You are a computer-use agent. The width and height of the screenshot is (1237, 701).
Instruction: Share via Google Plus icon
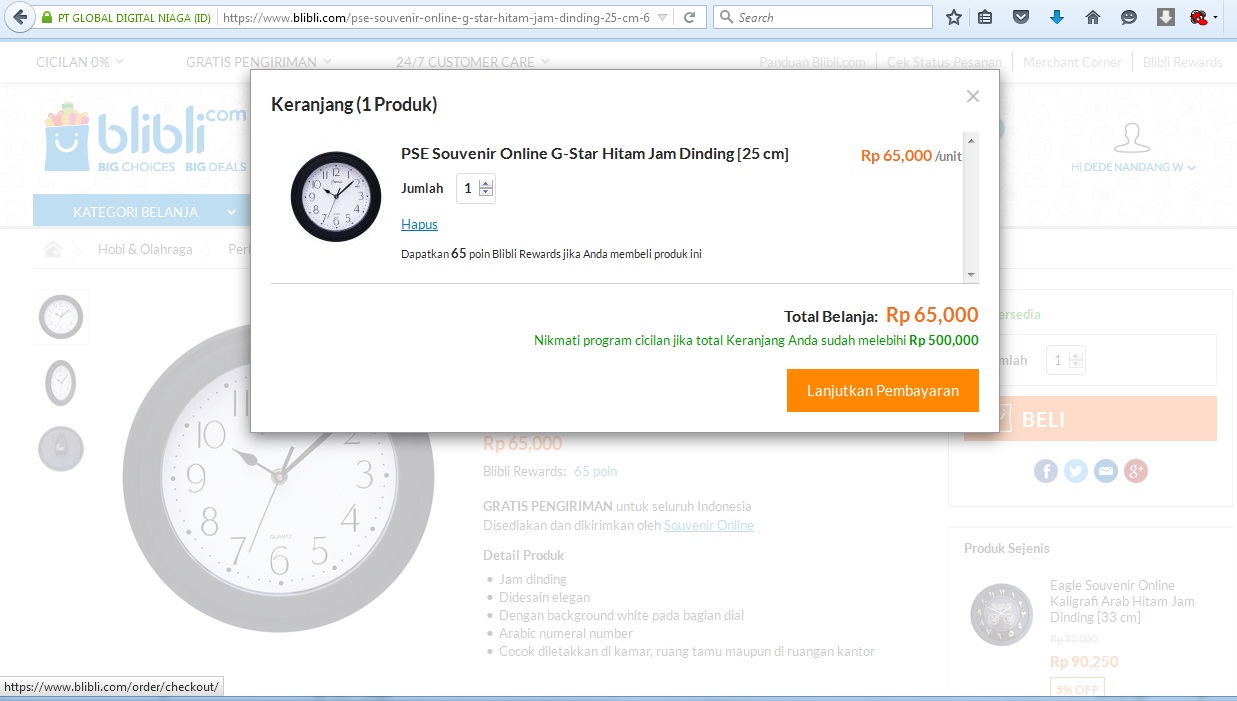point(1136,471)
